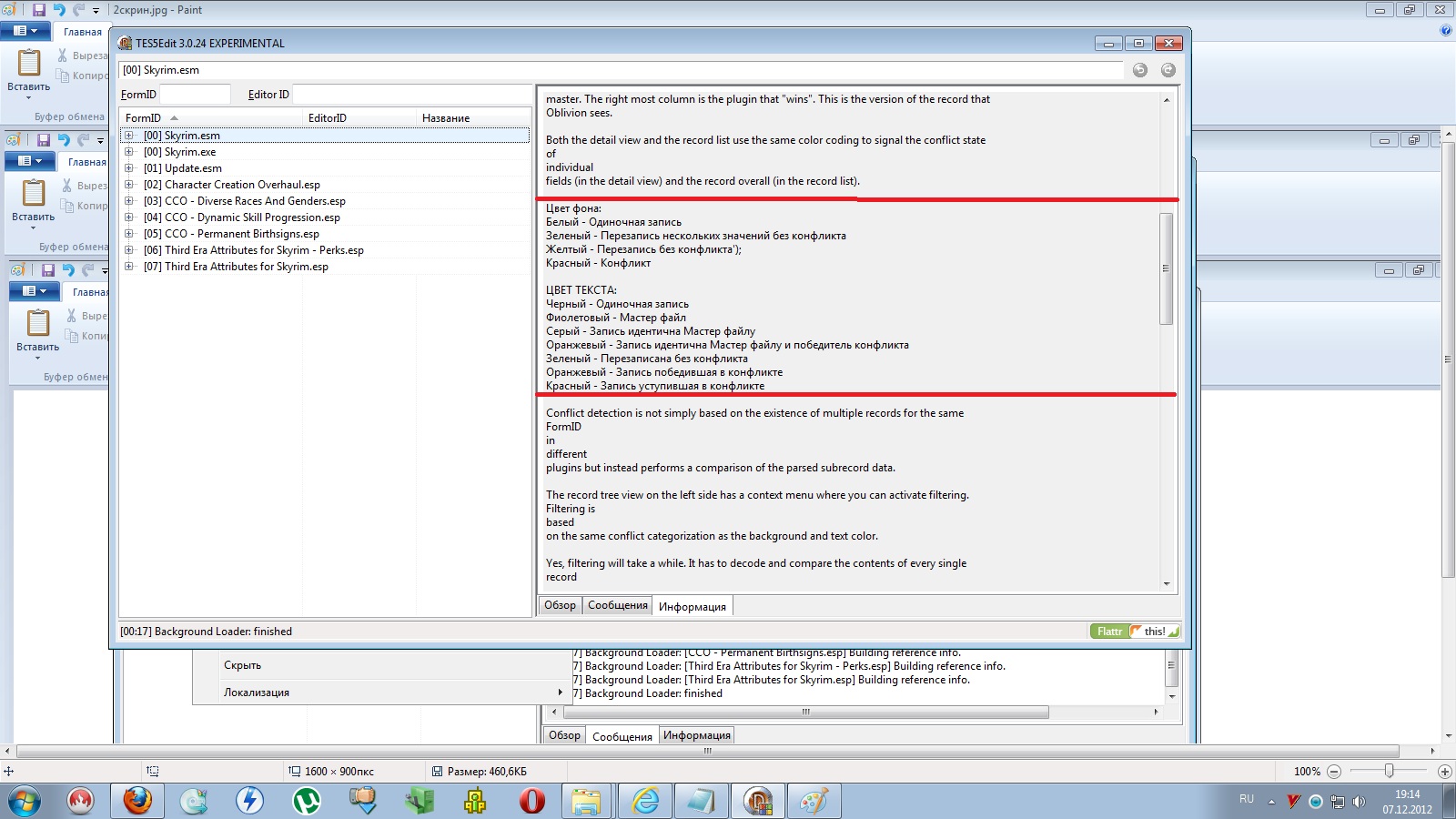Click the volume speaker tray icon

1359,802
